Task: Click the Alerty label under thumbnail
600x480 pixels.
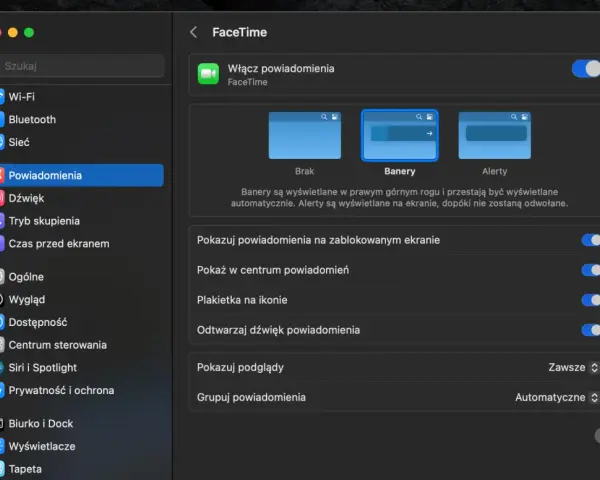Action: 494,171
